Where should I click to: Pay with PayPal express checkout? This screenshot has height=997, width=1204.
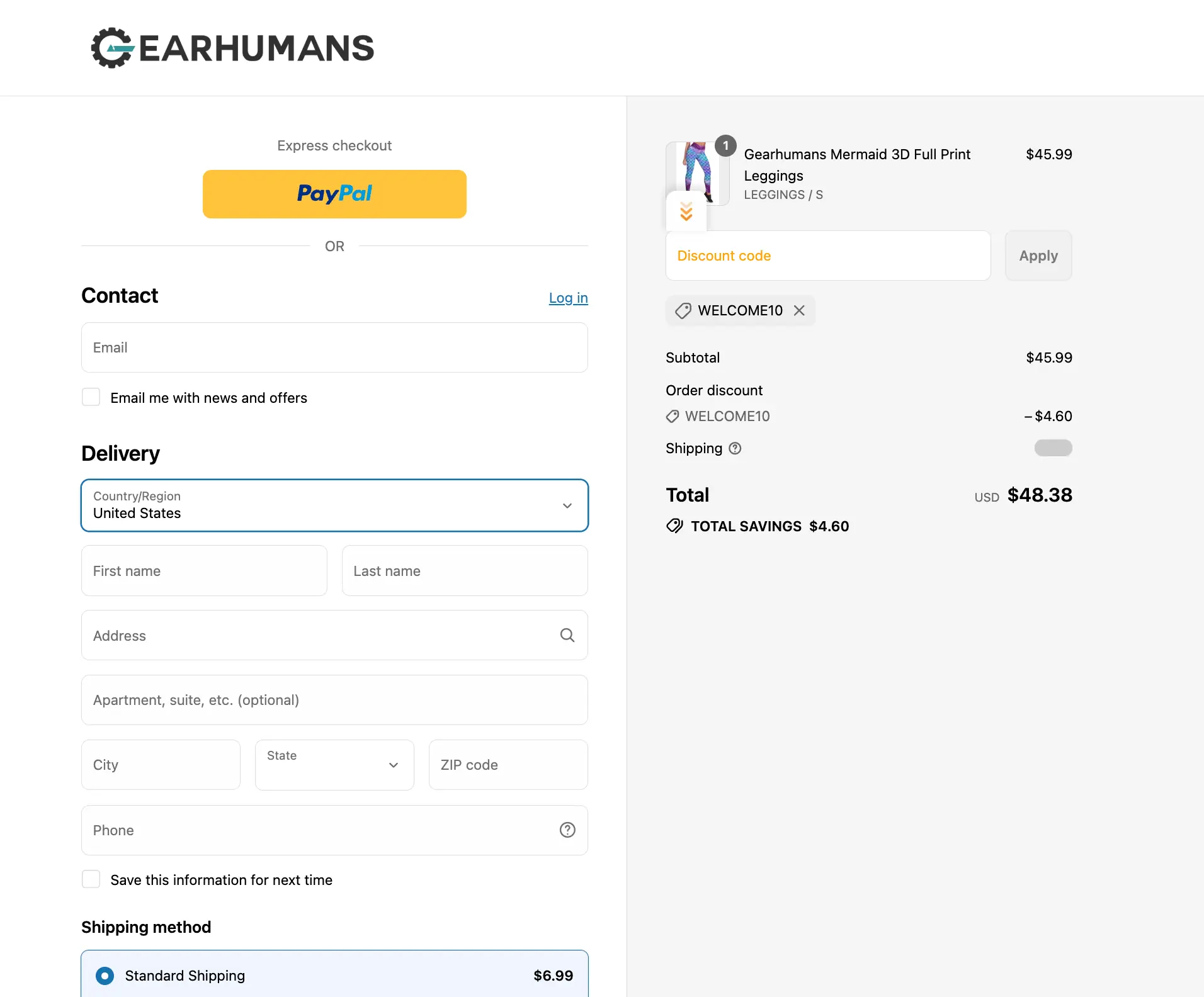(x=334, y=194)
